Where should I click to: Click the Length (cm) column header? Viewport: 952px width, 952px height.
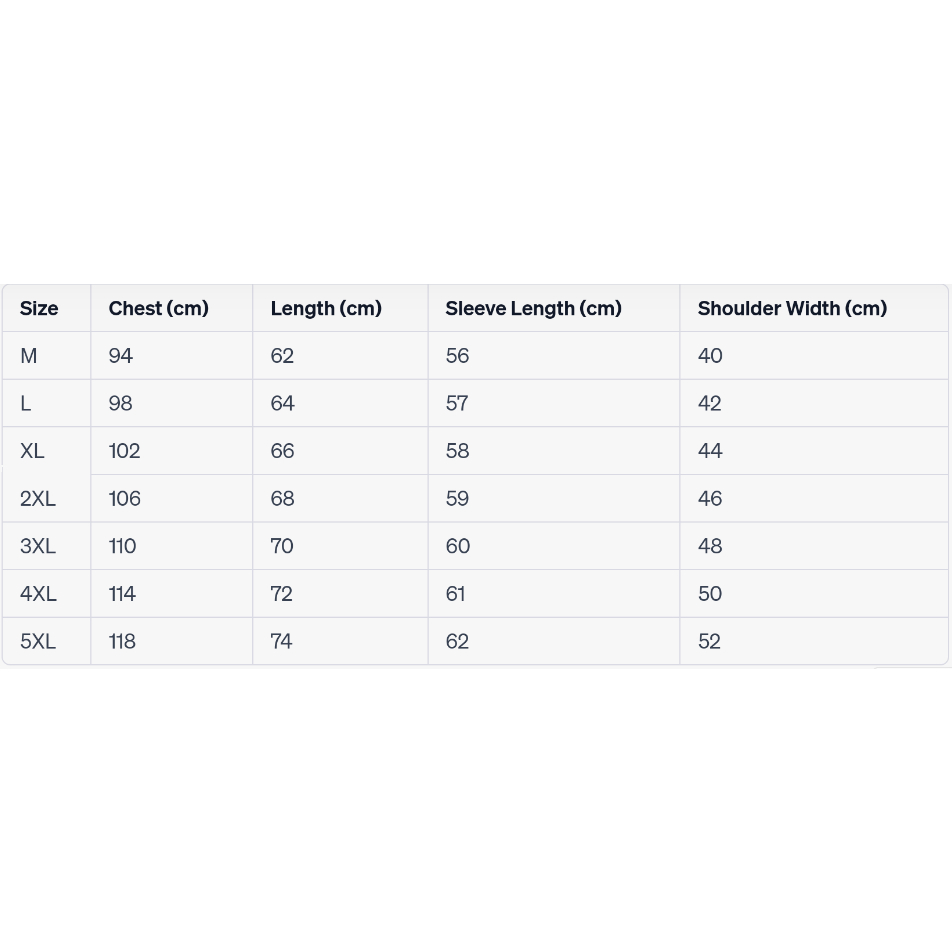[x=326, y=308]
